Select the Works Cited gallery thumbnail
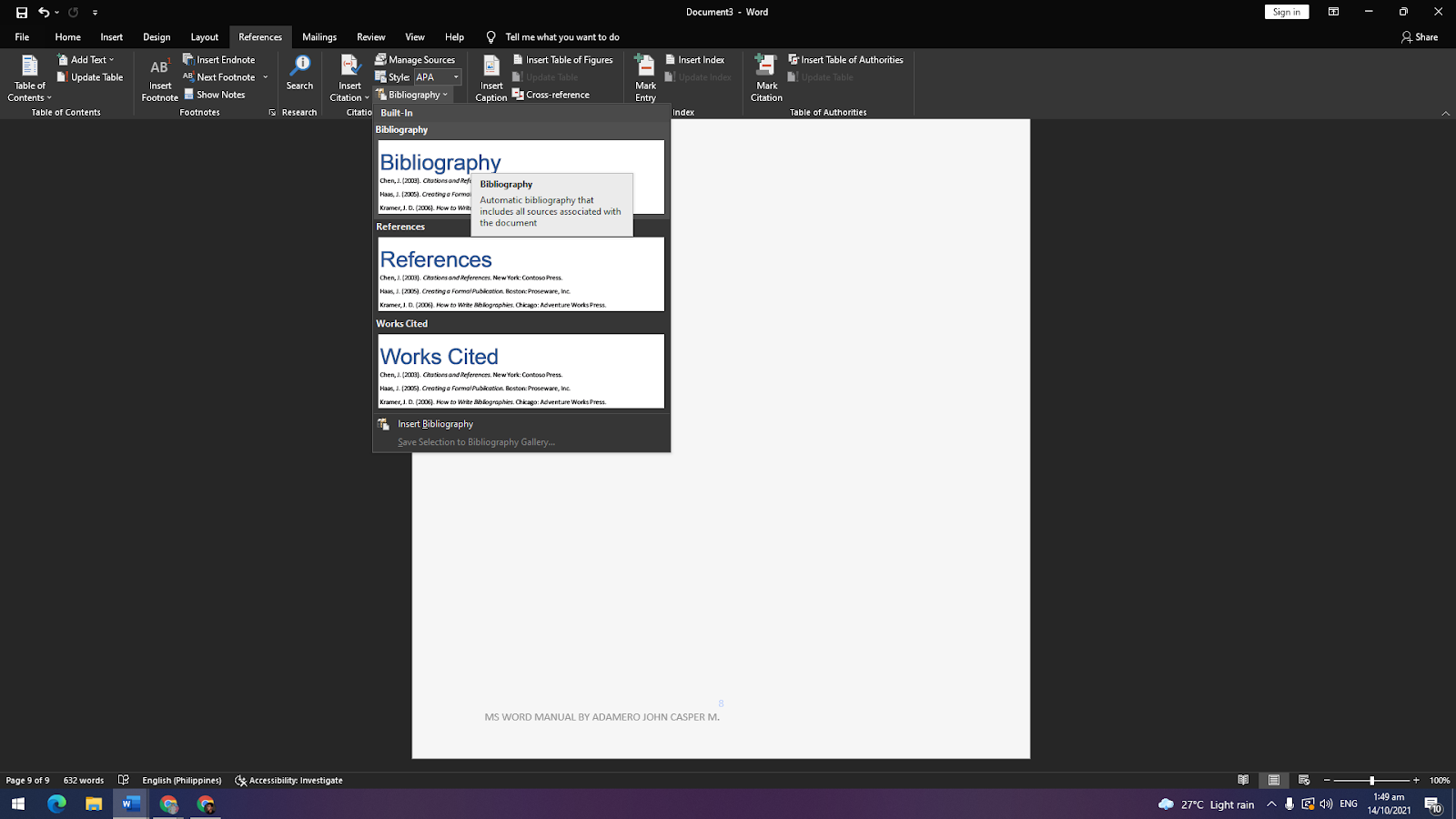Image resolution: width=1456 pixels, height=819 pixels. coord(521,371)
